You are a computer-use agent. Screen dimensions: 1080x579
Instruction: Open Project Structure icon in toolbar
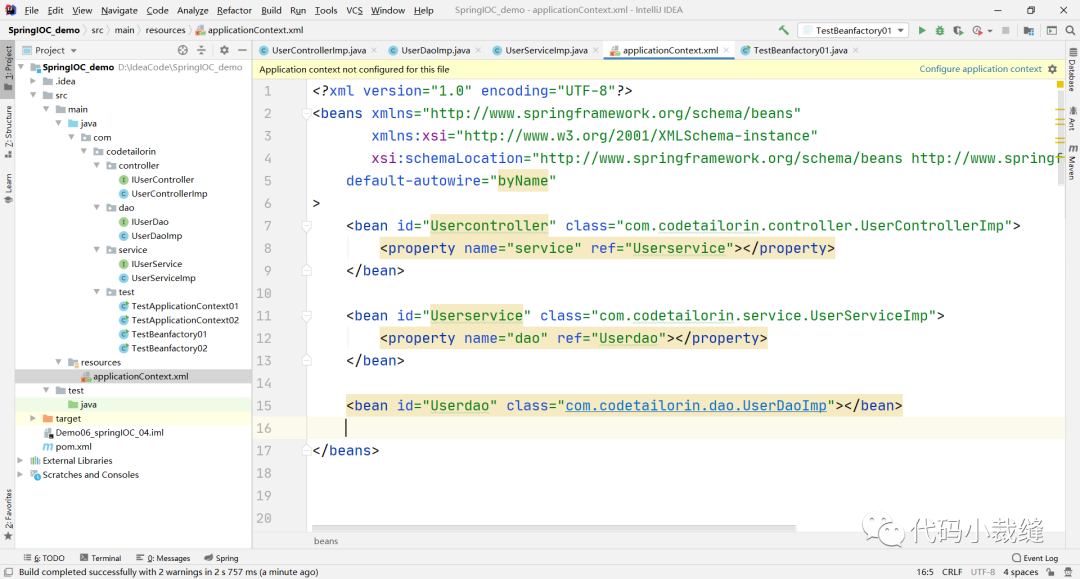point(1030,31)
